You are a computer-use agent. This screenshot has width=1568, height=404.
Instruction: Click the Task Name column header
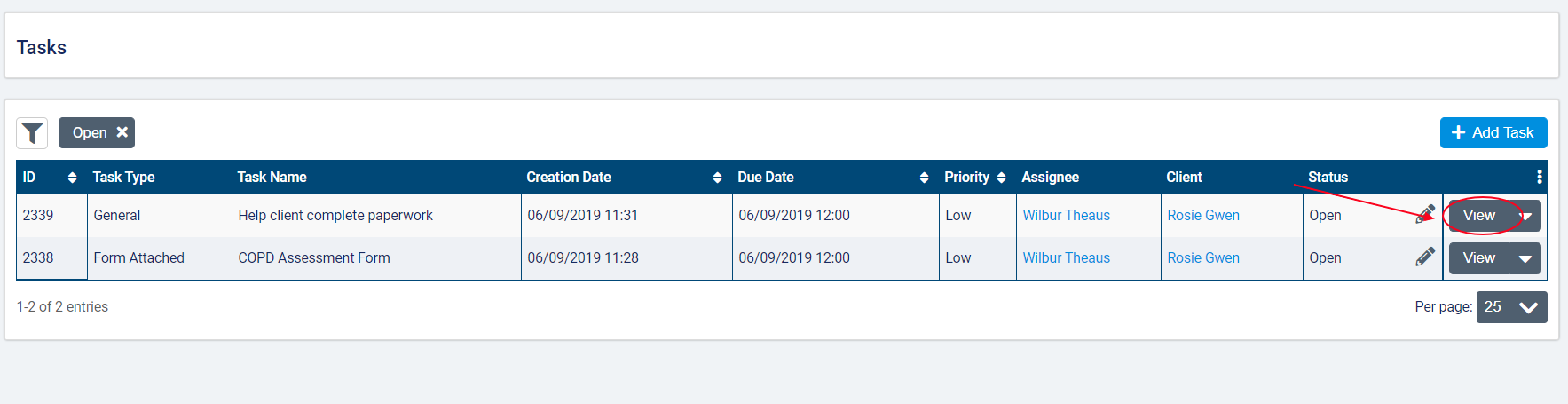point(272,178)
